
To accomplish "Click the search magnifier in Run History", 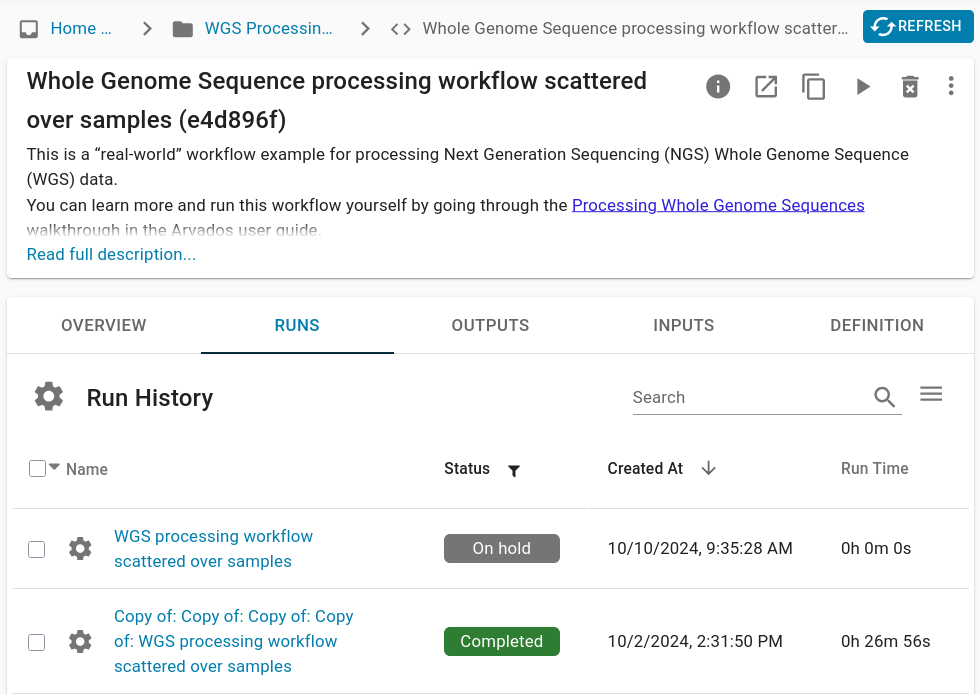I will click(885, 397).
